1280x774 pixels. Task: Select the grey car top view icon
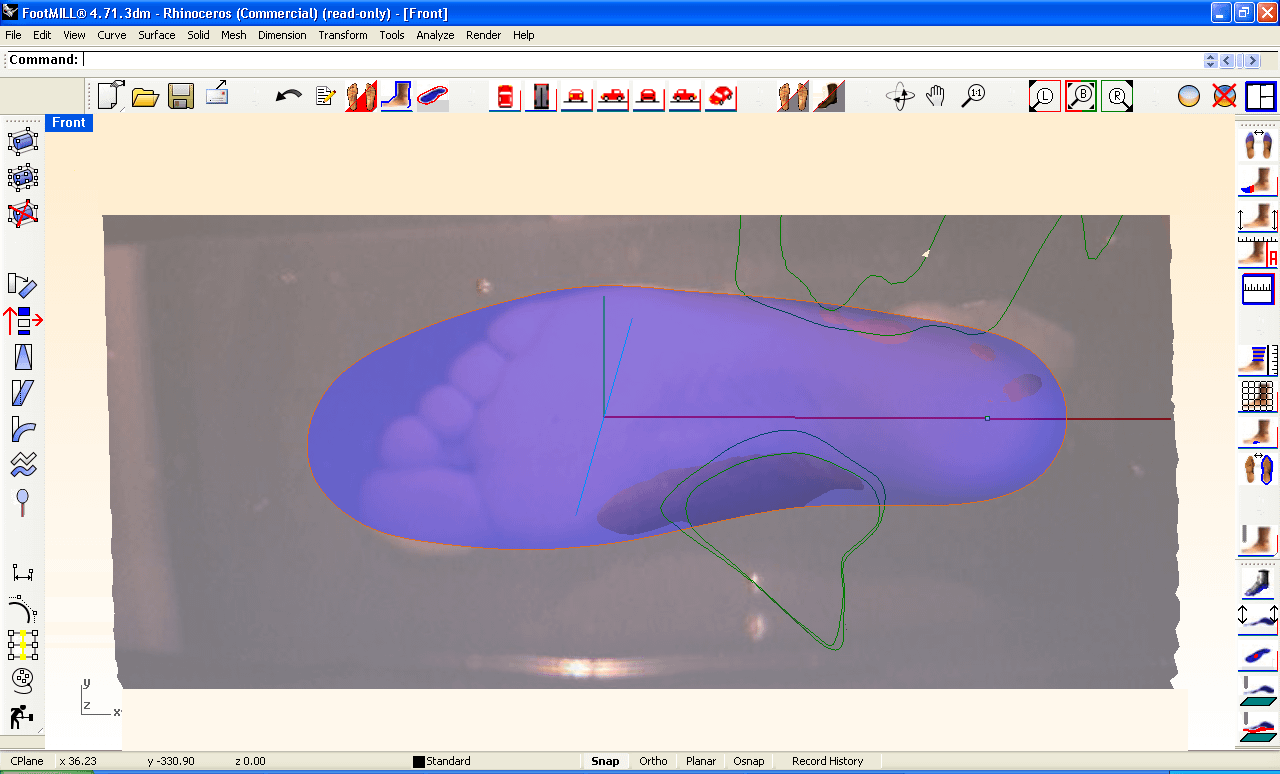tap(541, 96)
